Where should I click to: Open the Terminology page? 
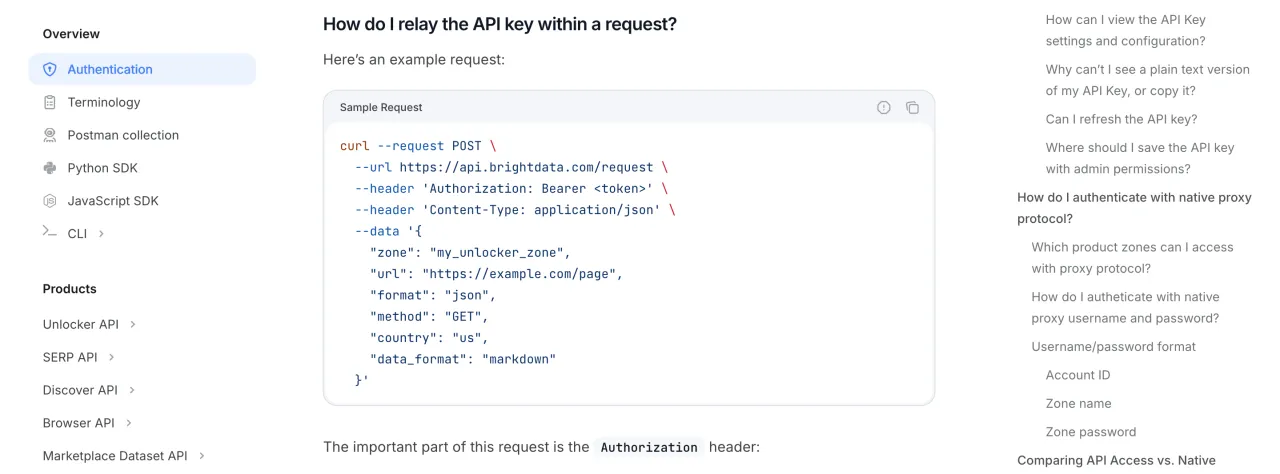click(104, 102)
